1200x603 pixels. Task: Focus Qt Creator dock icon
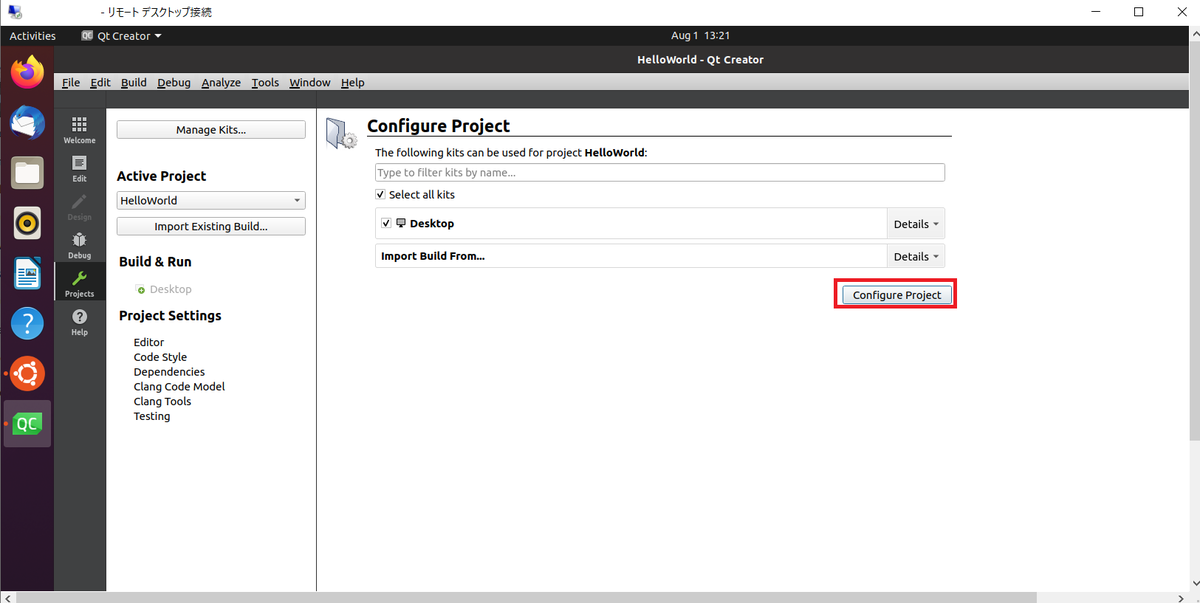(28, 423)
